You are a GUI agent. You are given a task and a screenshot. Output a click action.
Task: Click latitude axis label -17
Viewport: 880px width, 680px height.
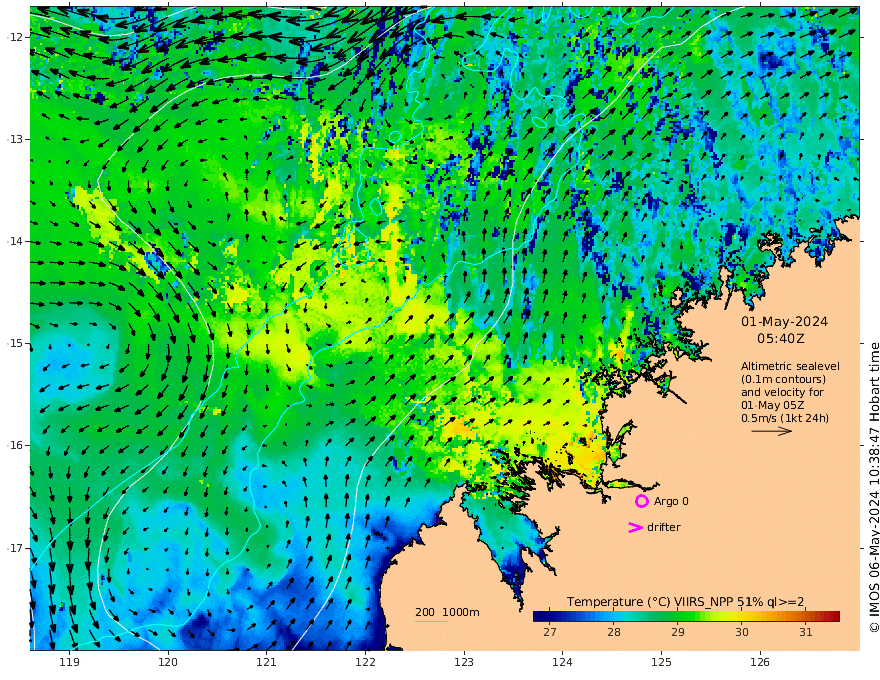click(15, 548)
